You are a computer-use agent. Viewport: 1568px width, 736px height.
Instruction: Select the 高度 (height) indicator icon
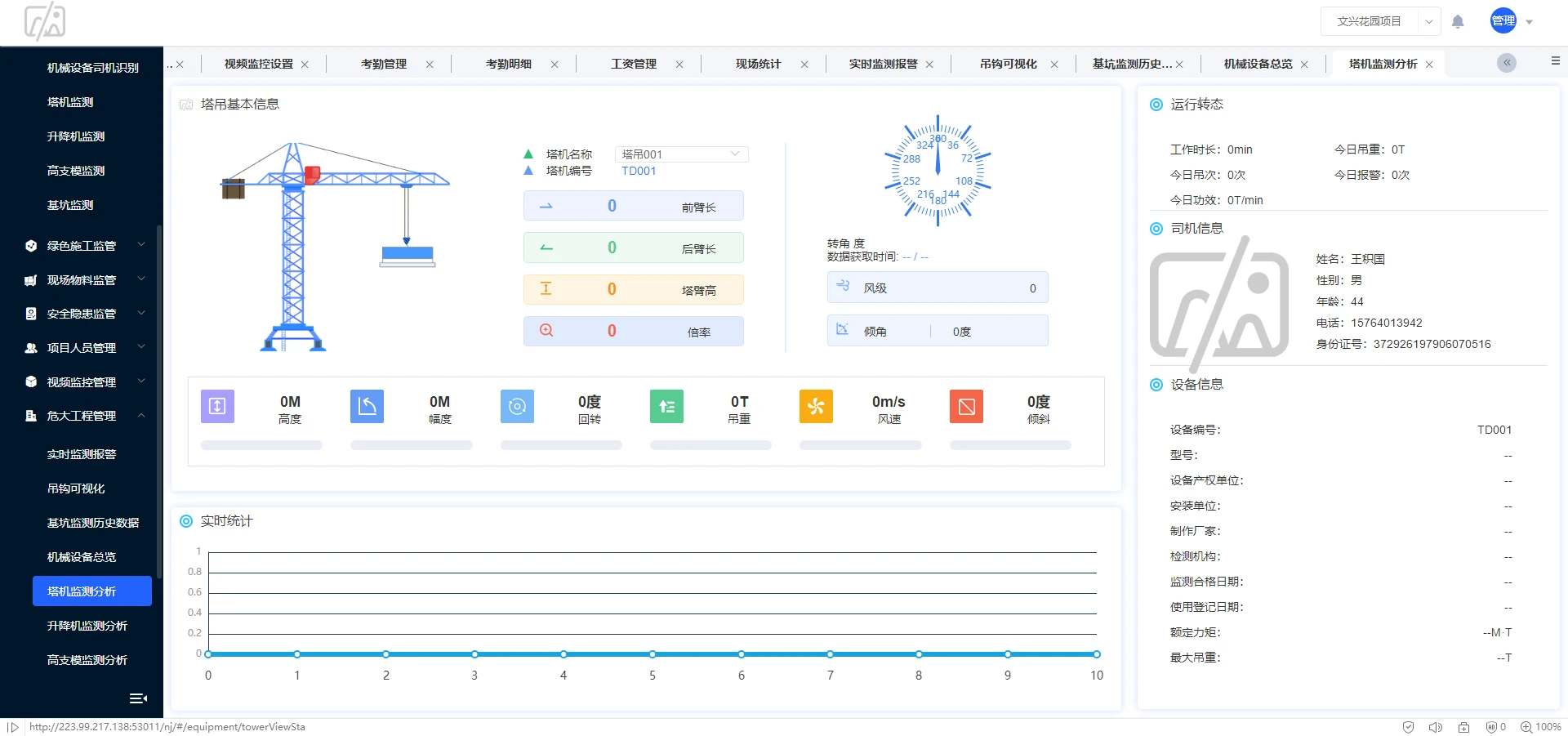click(217, 406)
